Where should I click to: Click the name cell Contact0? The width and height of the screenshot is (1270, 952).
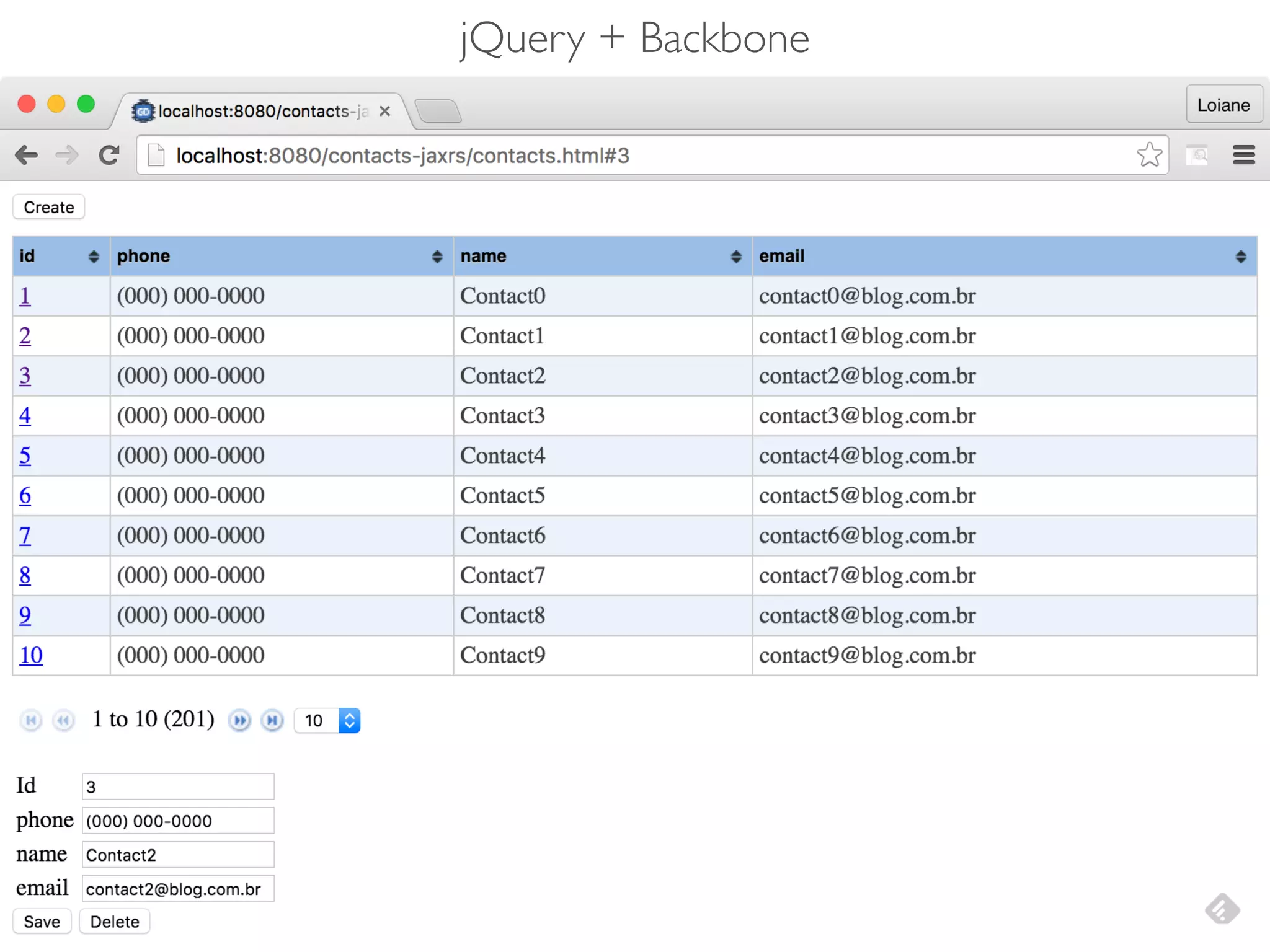coord(603,296)
